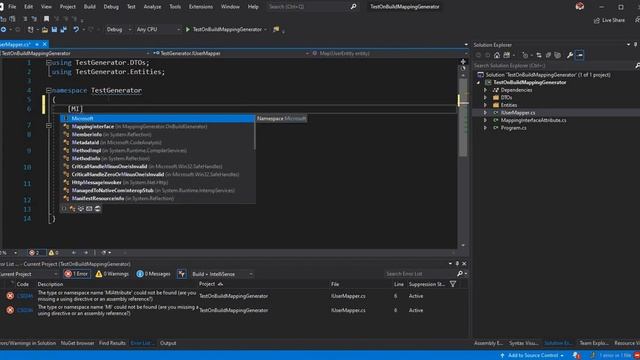
Task: Click the Collapse All icon in Solution Explorer
Action: point(548,55)
